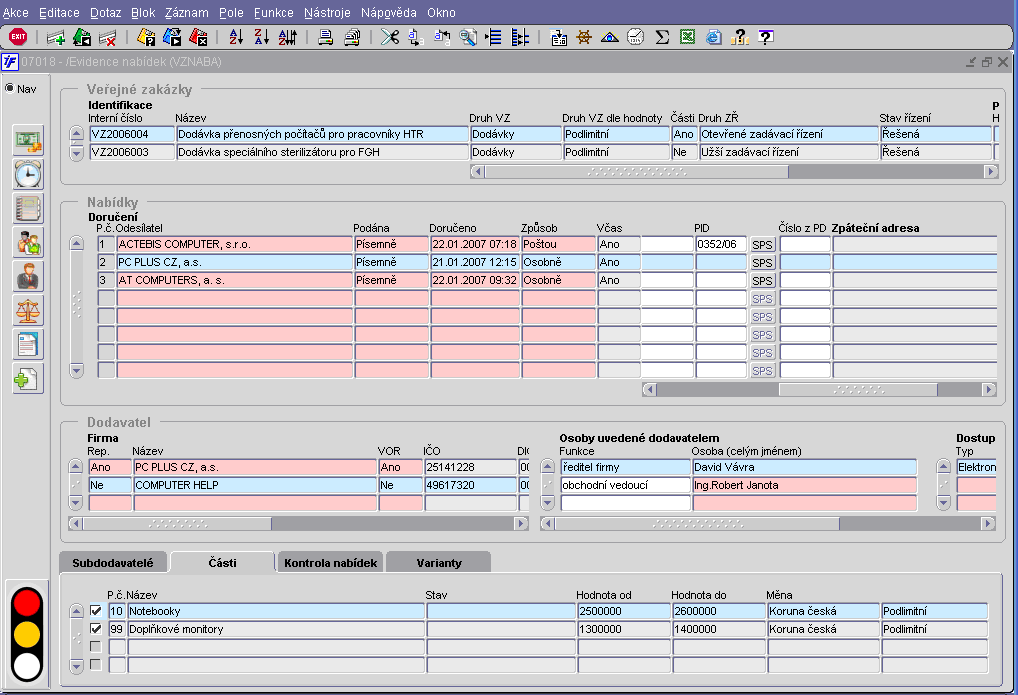
Task: Open the Nástroje menu
Action: pos(326,13)
